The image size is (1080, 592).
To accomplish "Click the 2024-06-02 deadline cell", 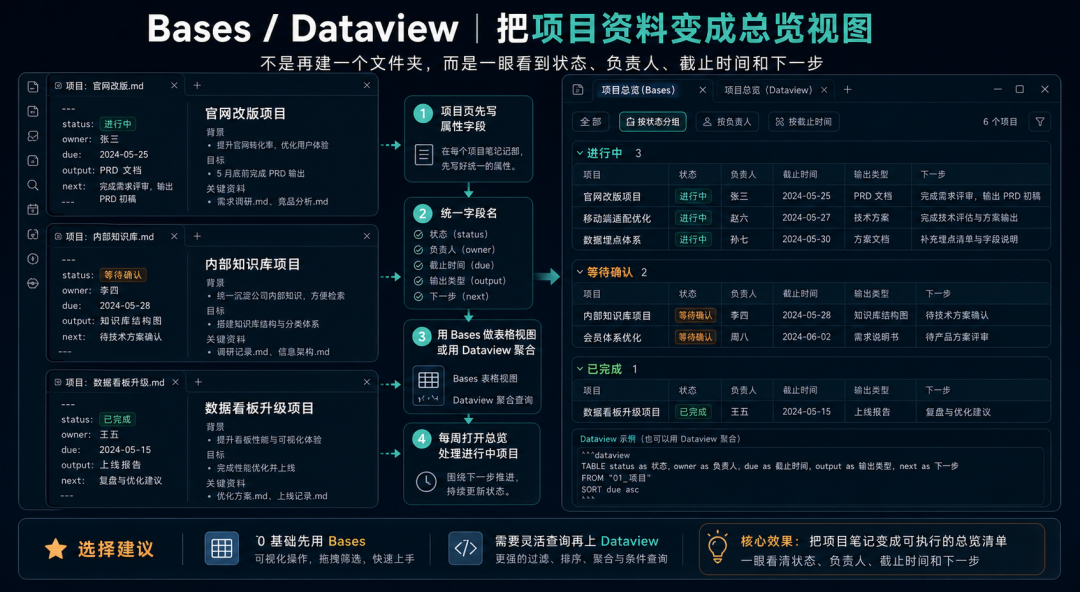I will (x=806, y=337).
